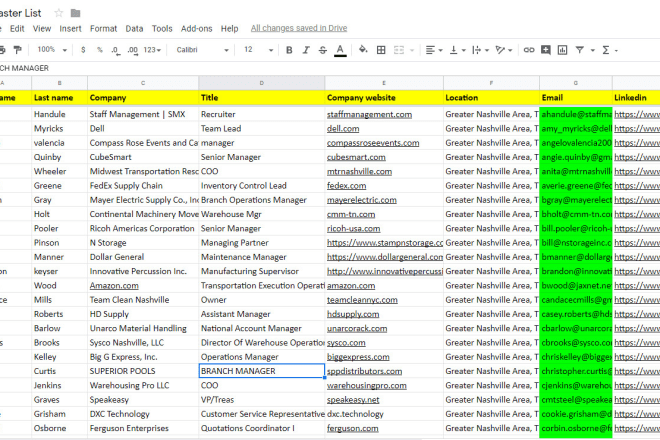The width and height of the screenshot is (660, 440).
Task: Open the Edit menu
Action: 17,29
